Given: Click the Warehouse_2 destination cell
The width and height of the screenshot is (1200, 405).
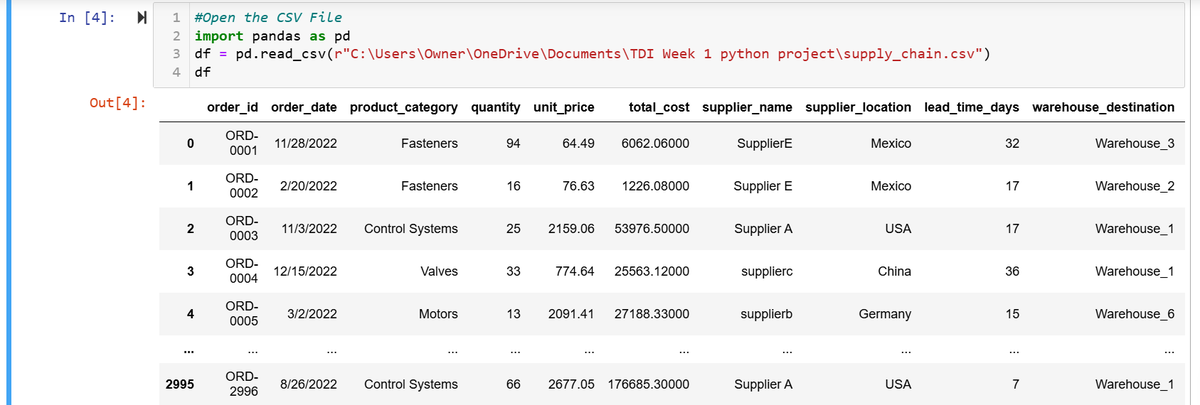Looking at the screenshot, I should [1135, 186].
